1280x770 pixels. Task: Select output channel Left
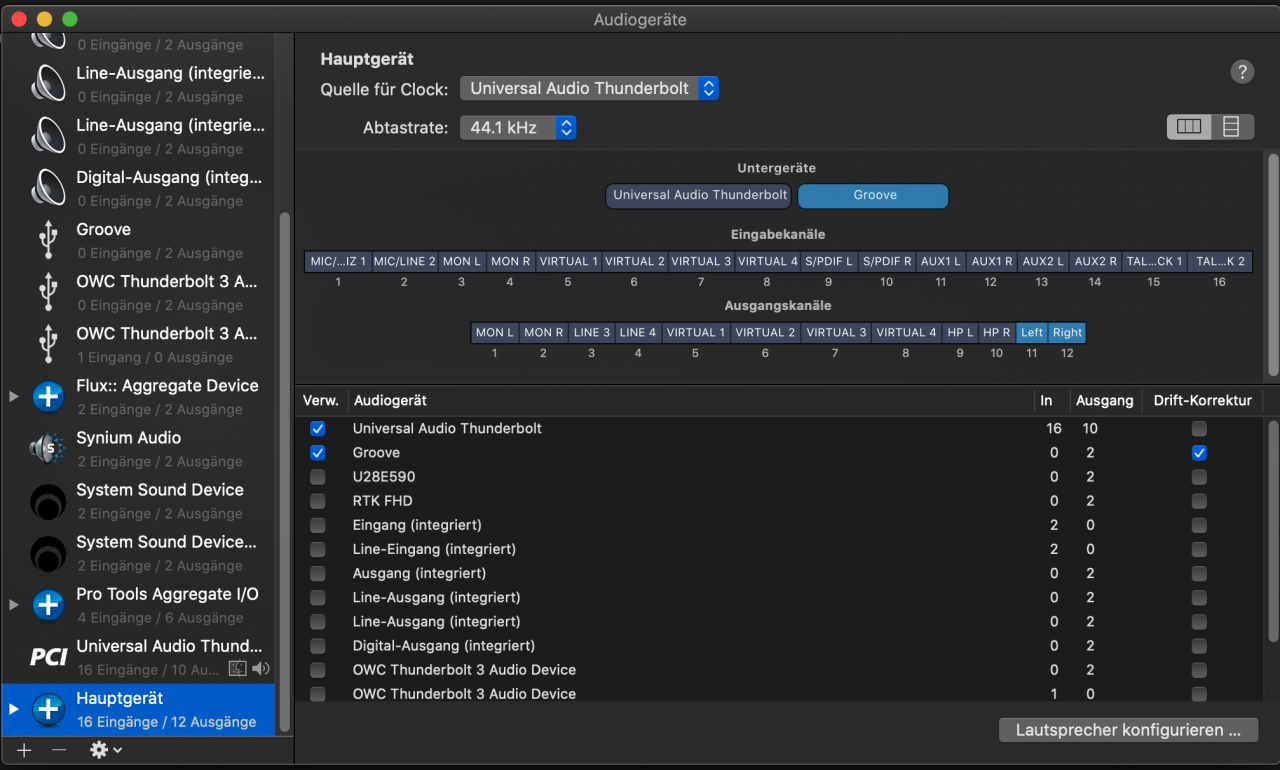pos(1032,332)
